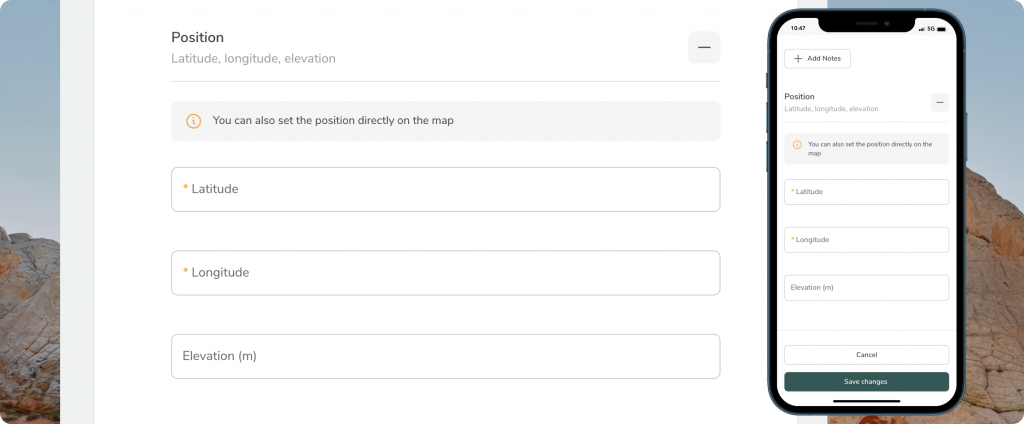Tap the battery icon in the phone status bar
This screenshot has height=424, width=1024.
point(943,28)
